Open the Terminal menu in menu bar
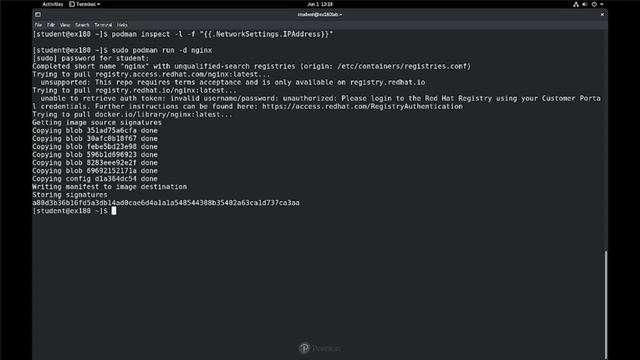Viewport: 640px width, 360px height. click(x=103, y=25)
